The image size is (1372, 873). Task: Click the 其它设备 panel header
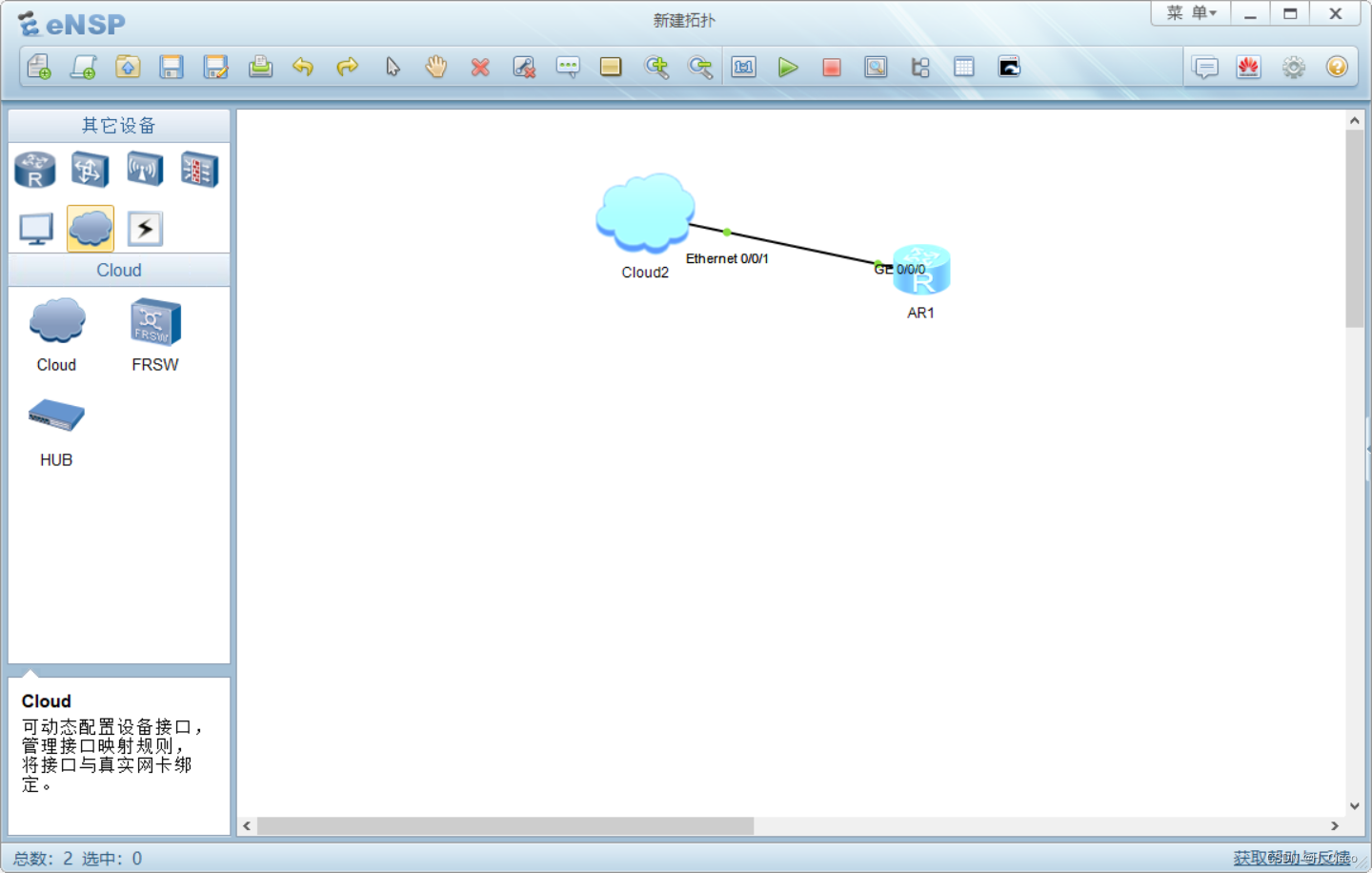coord(119,126)
